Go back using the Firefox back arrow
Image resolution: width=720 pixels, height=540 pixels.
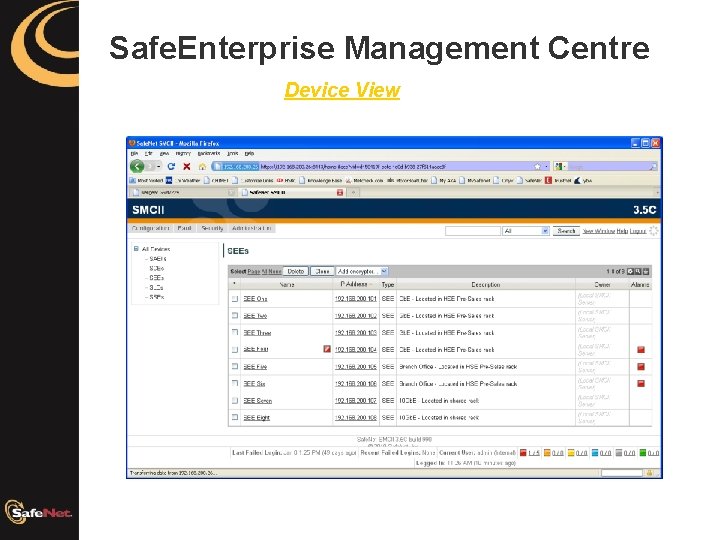137,166
